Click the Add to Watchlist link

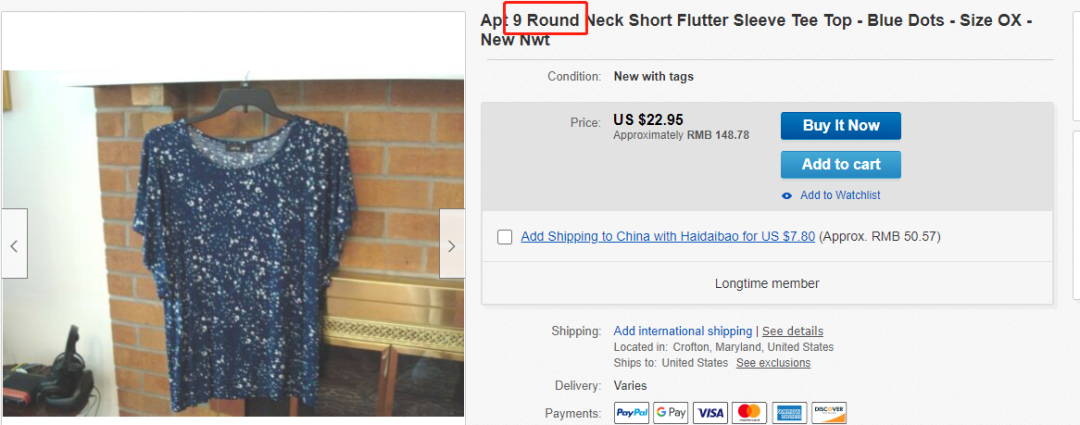click(x=840, y=196)
